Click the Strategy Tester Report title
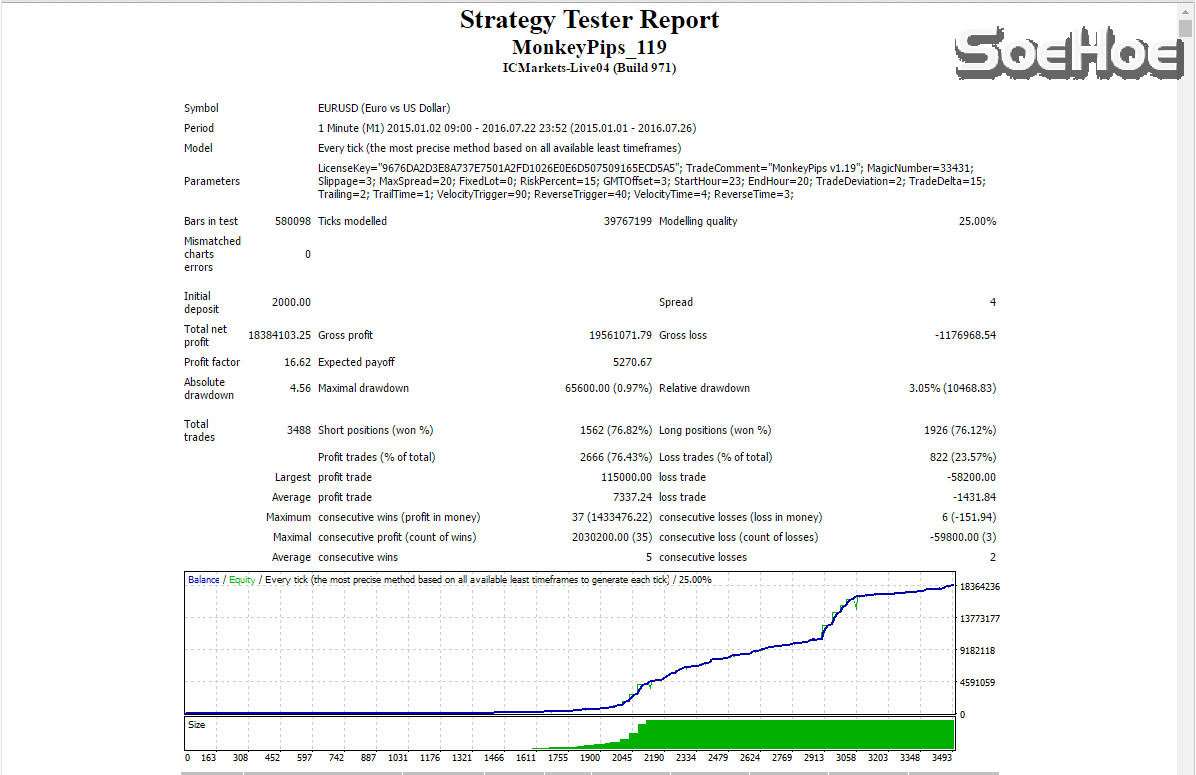The height and width of the screenshot is (775, 1196). coord(590,19)
